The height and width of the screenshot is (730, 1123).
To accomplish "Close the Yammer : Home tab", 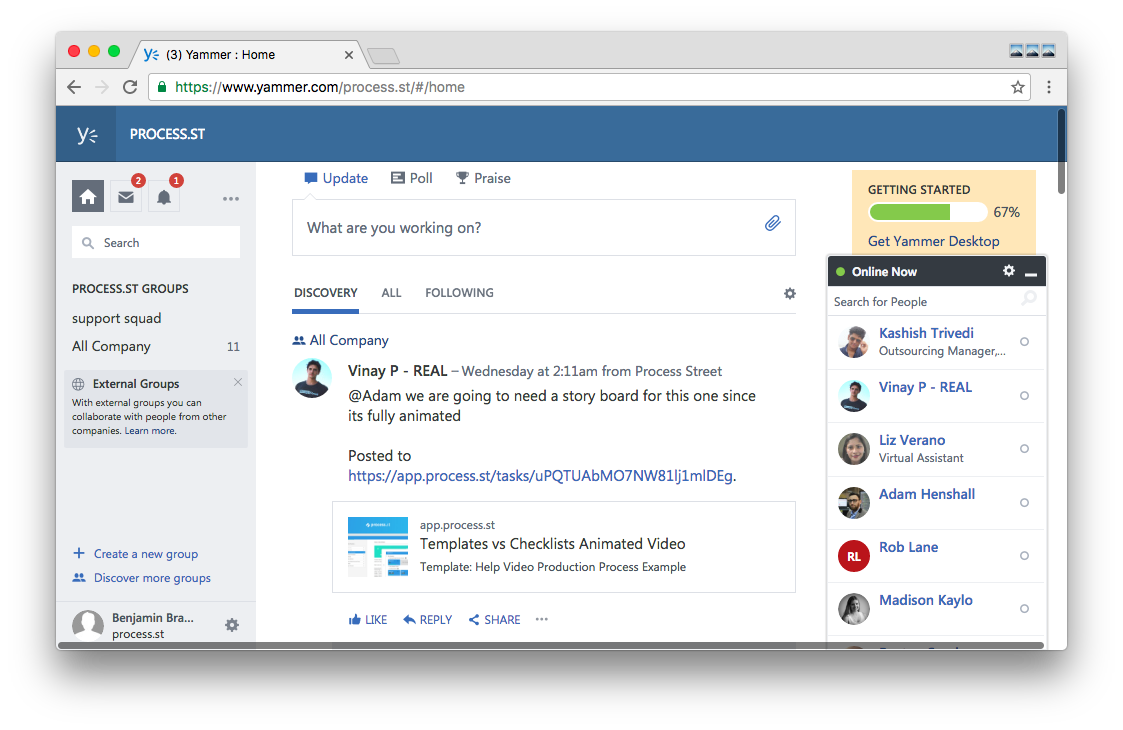I will [x=349, y=55].
